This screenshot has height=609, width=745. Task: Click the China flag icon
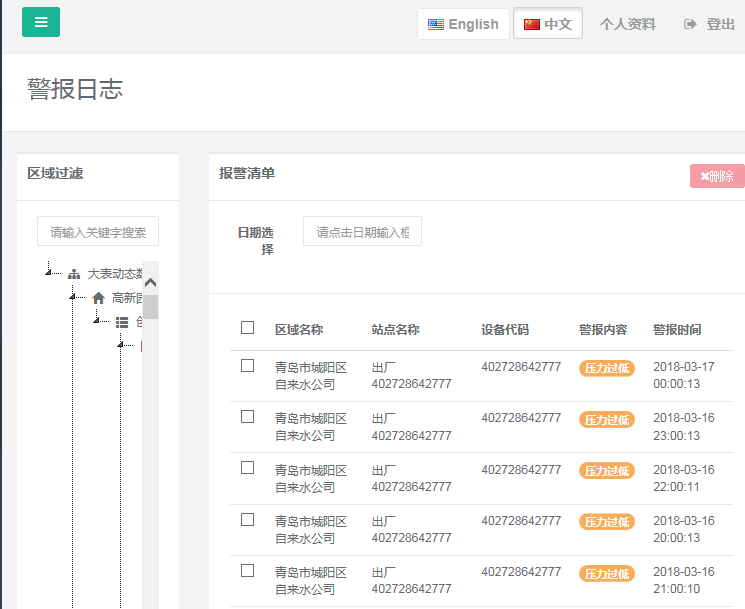[532, 24]
